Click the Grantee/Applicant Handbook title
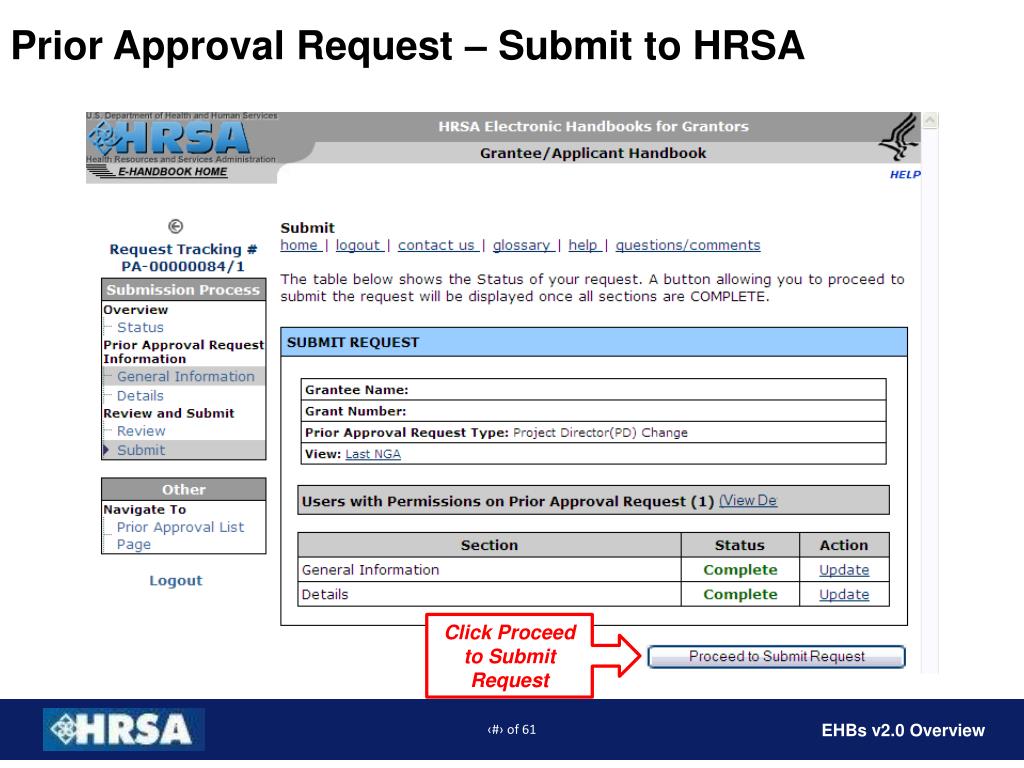This screenshot has height=768, width=1024. tap(593, 153)
